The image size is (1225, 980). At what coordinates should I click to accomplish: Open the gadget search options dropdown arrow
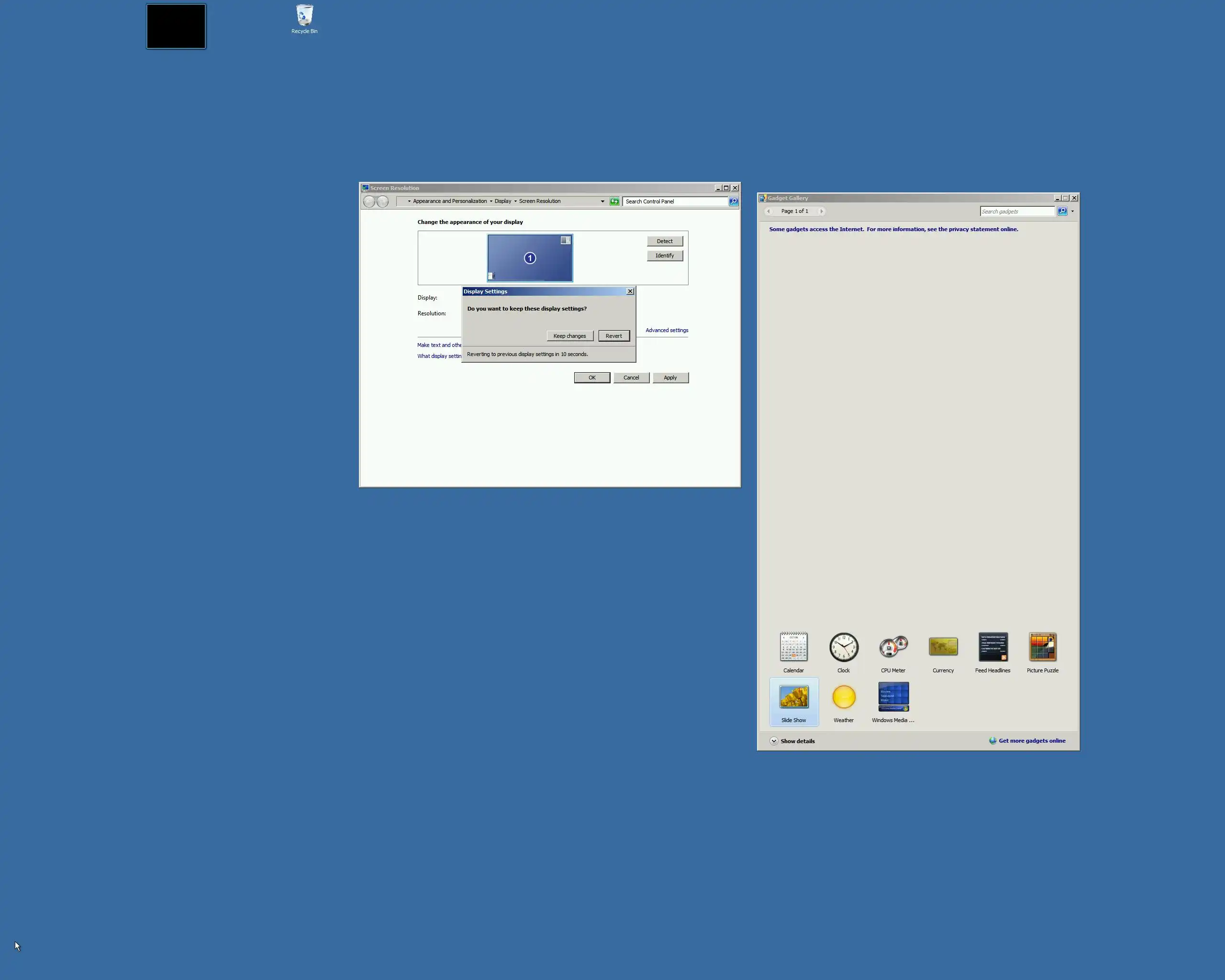pos(1072,212)
